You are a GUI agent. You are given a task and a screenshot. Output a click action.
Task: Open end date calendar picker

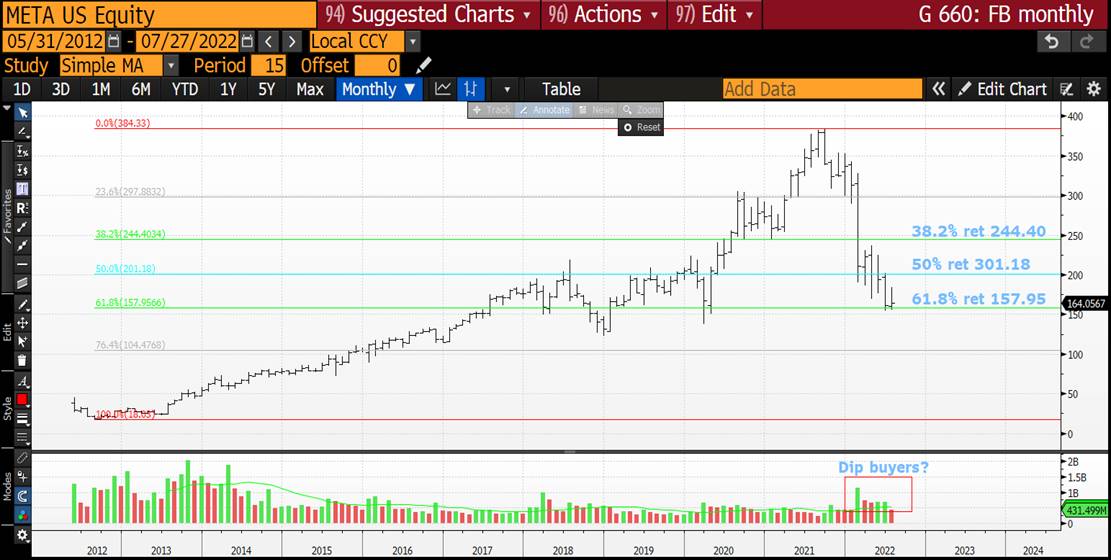[247, 41]
